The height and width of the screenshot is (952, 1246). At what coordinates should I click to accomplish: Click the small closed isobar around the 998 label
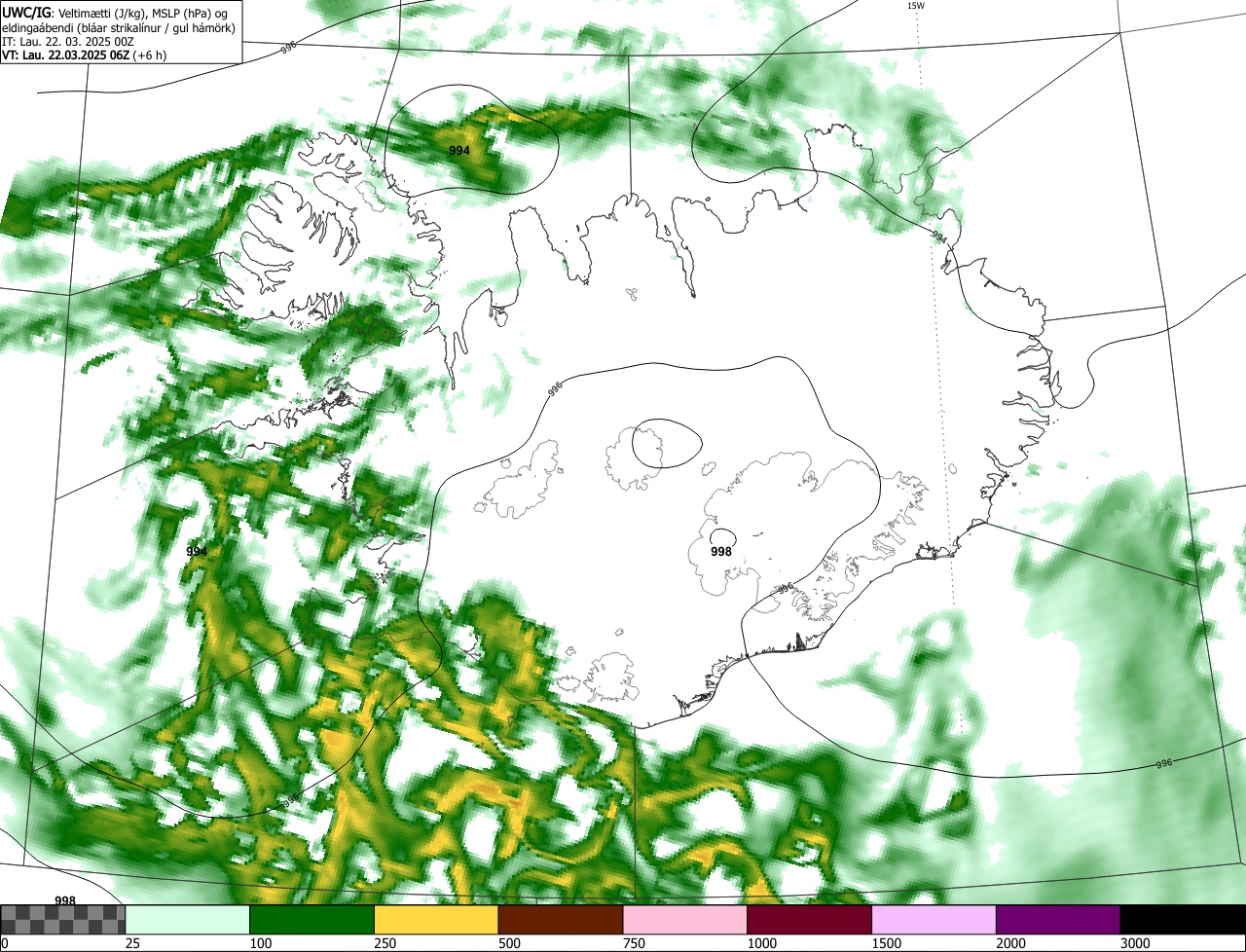tap(723, 536)
